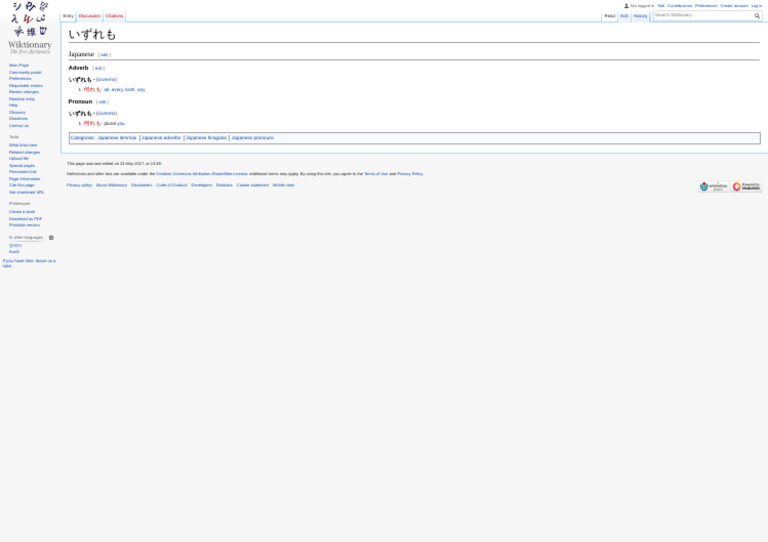Focus the Search Wiktionary field
768x542 pixels.
(x=703, y=16)
